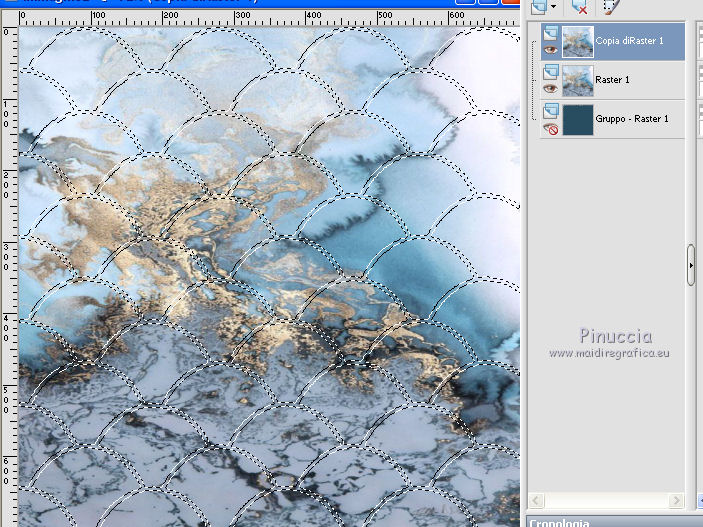Viewport: 703px width, 527px height.
Task: Click the Copia diRaster 1 layer thumbnail
Action: pyautogui.click(x=578, y=42)
